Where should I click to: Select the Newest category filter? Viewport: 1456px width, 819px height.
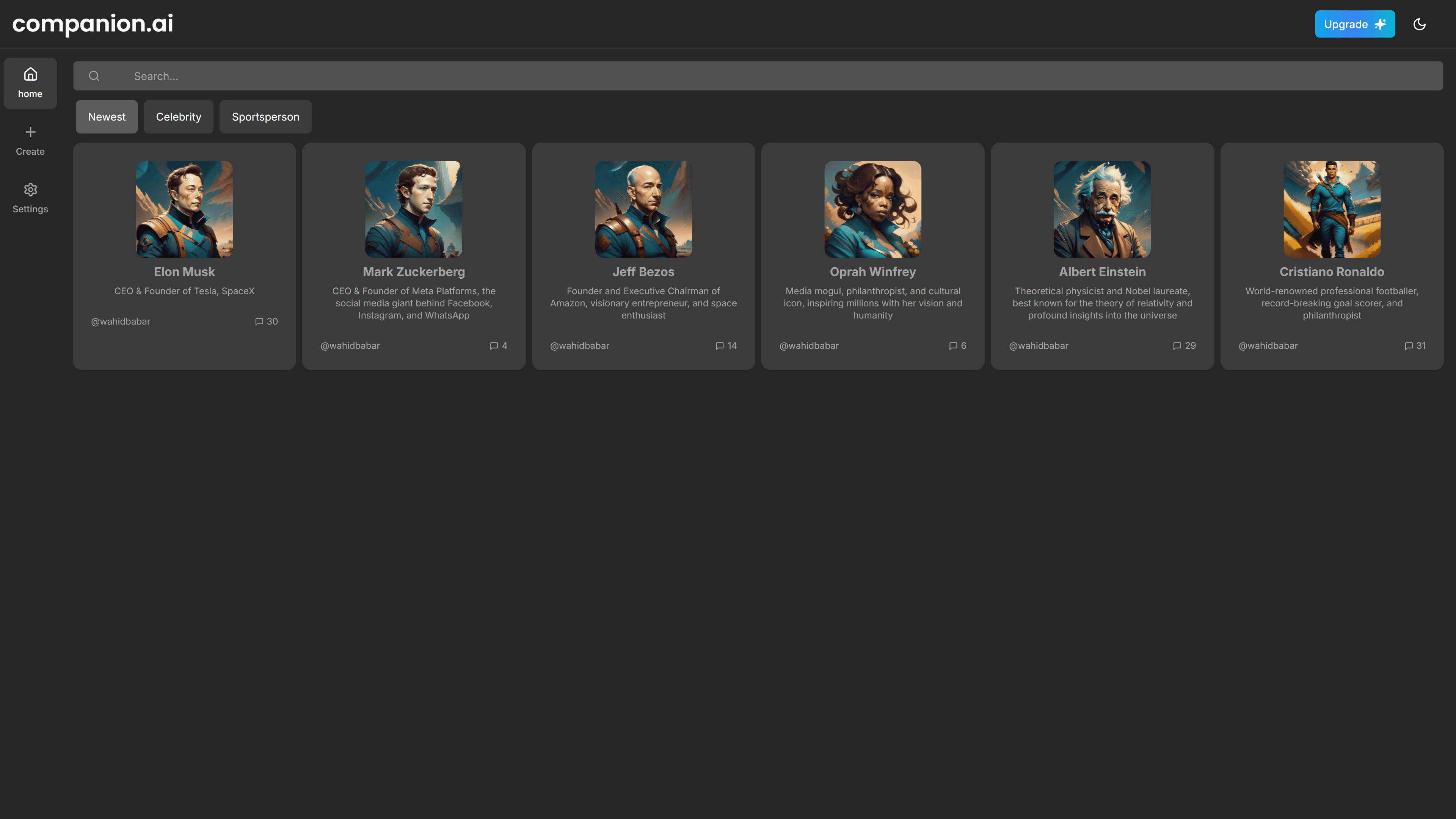(106, 117)
